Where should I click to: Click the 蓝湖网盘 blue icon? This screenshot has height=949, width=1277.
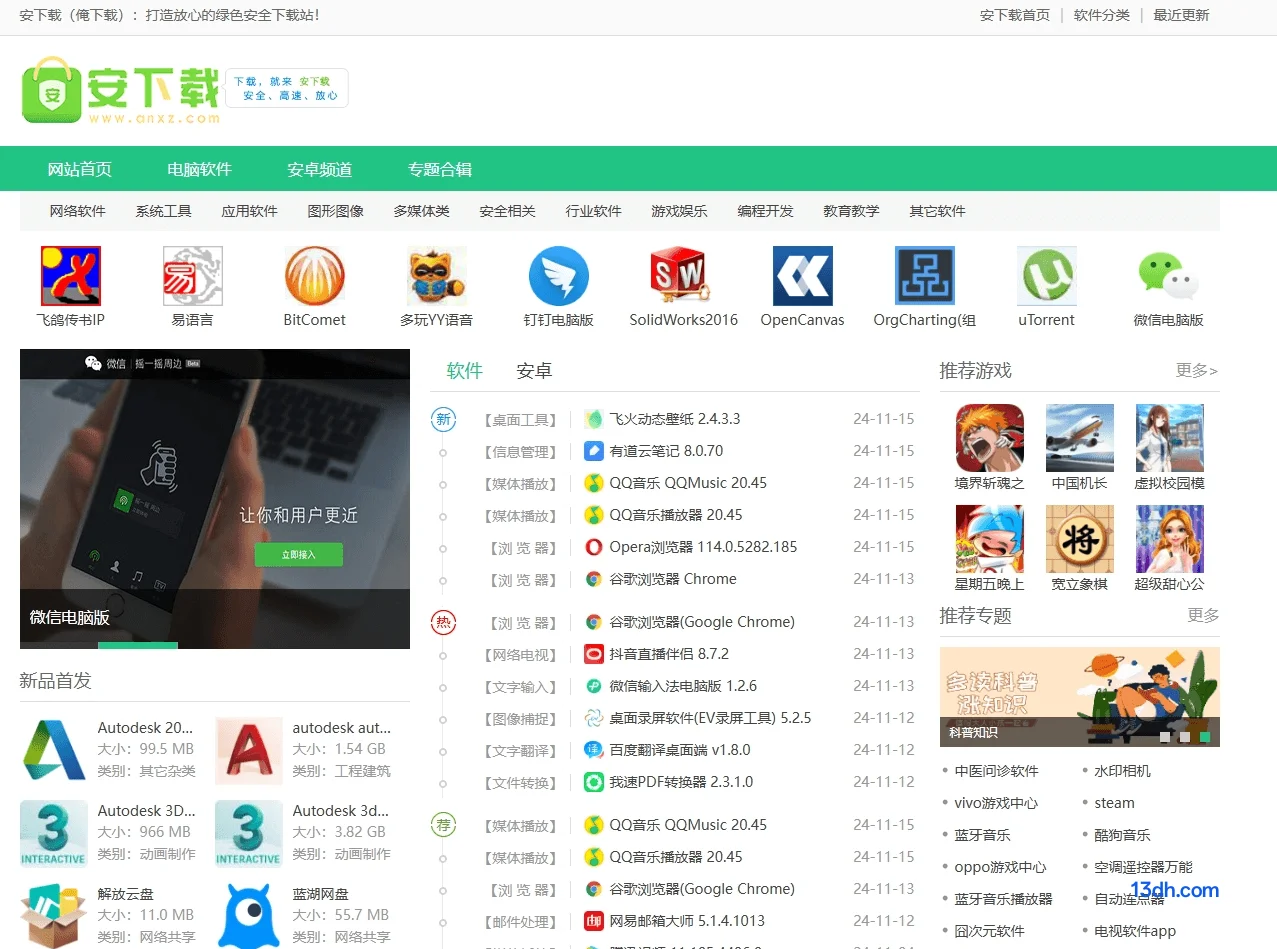(249, 916)
